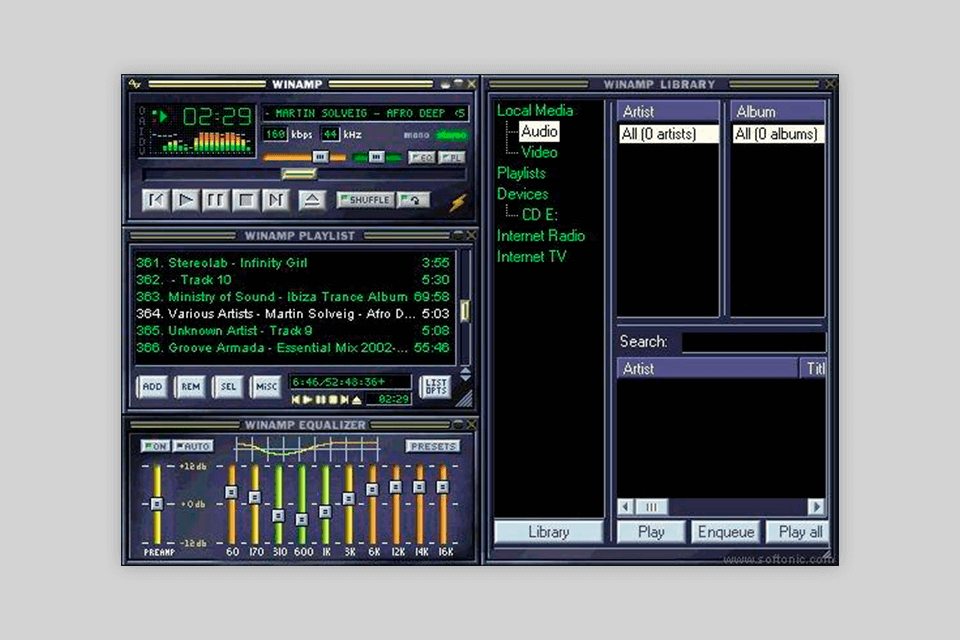Toggle the Shuffle button
960x640 pixels.
[x=365, y=200]
